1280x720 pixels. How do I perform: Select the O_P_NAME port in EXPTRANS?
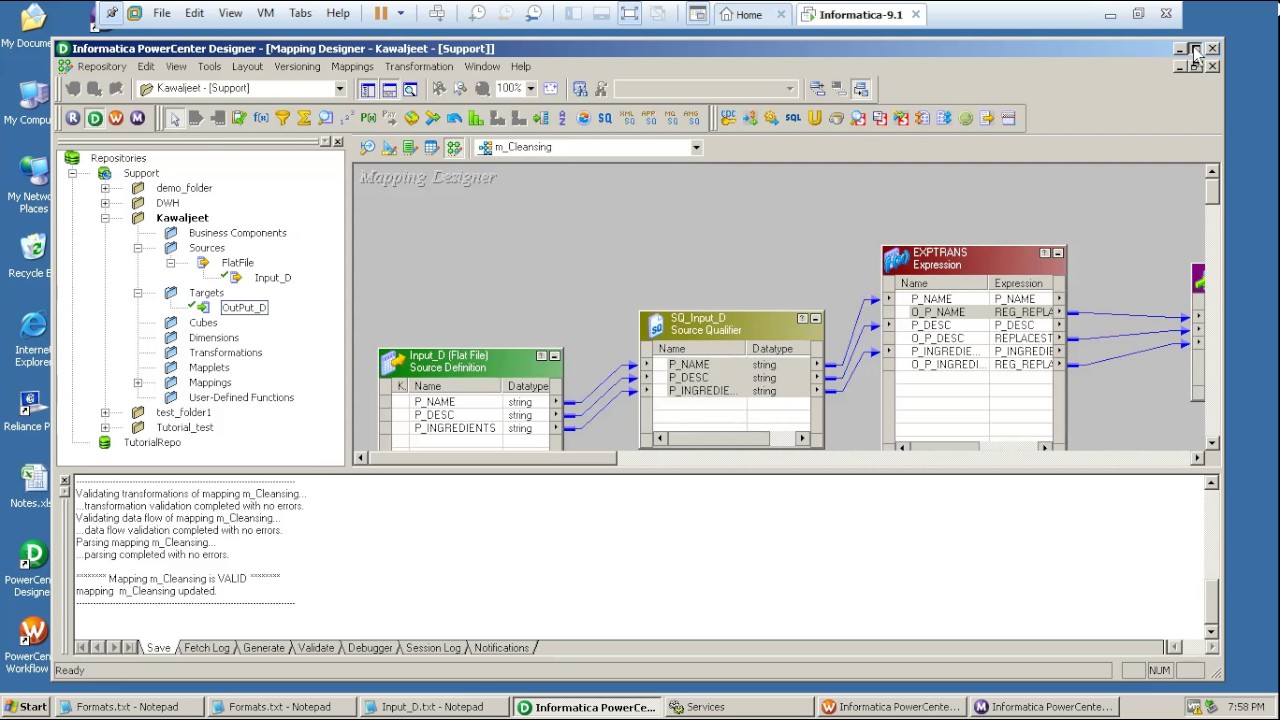coord(937,312)
